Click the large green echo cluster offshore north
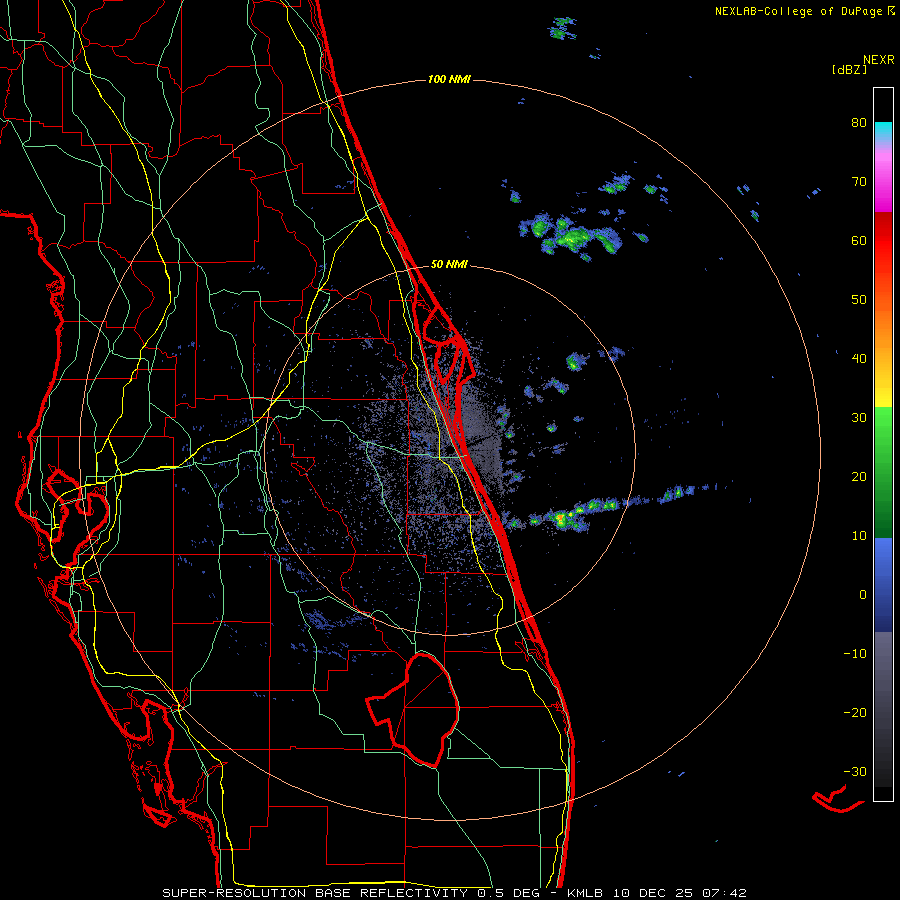Viewport: 900px width, 900px height. pyautogui.click(x=571, y=236)
